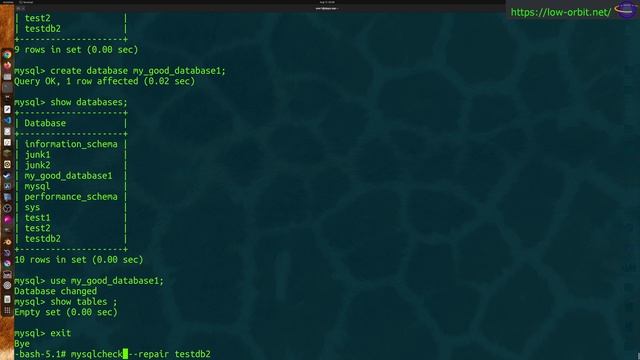Click the 'Empty set (0.00 sec)' line

point(66,312)
